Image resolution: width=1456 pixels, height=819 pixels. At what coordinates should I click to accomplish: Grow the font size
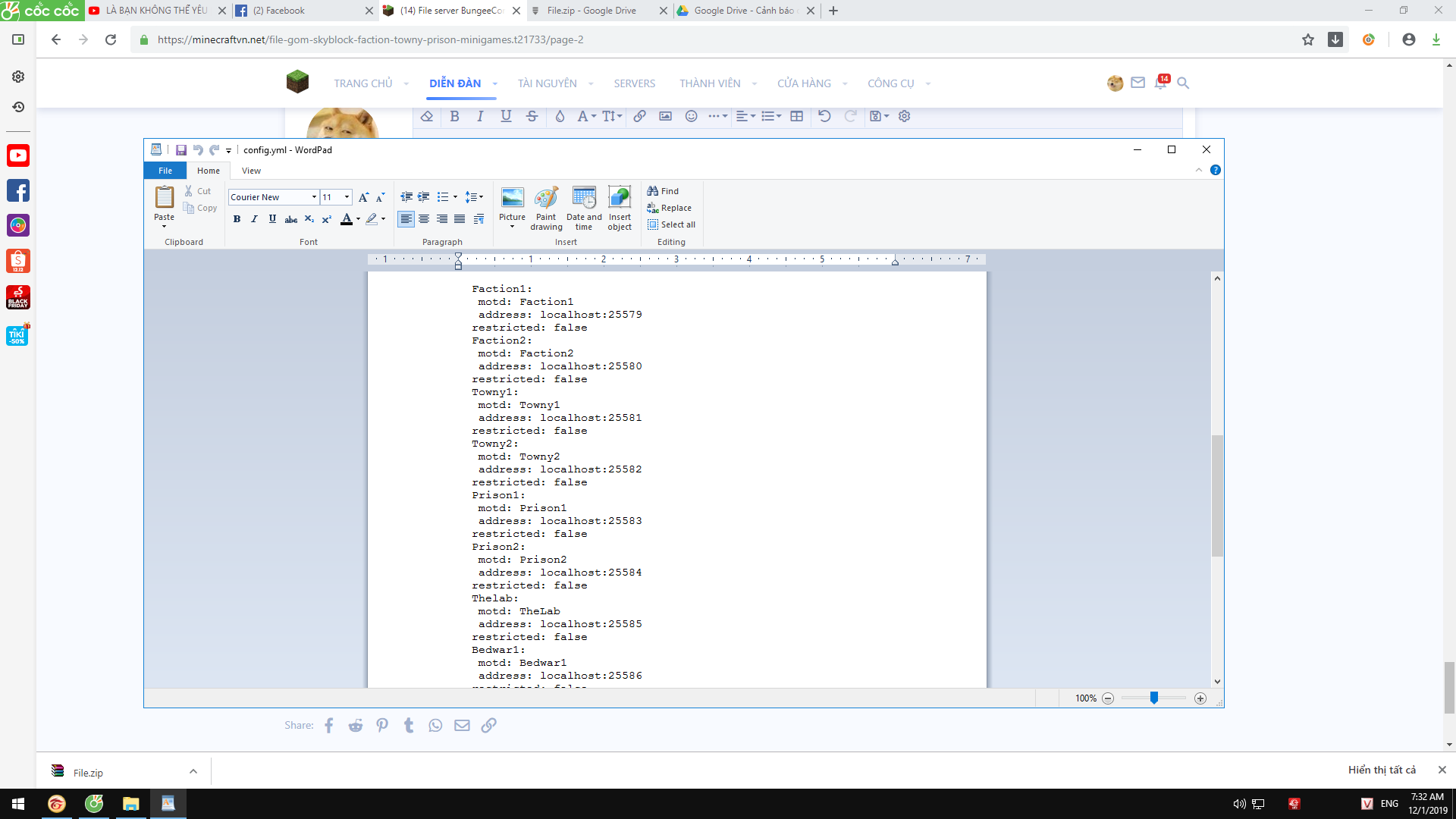364,197
